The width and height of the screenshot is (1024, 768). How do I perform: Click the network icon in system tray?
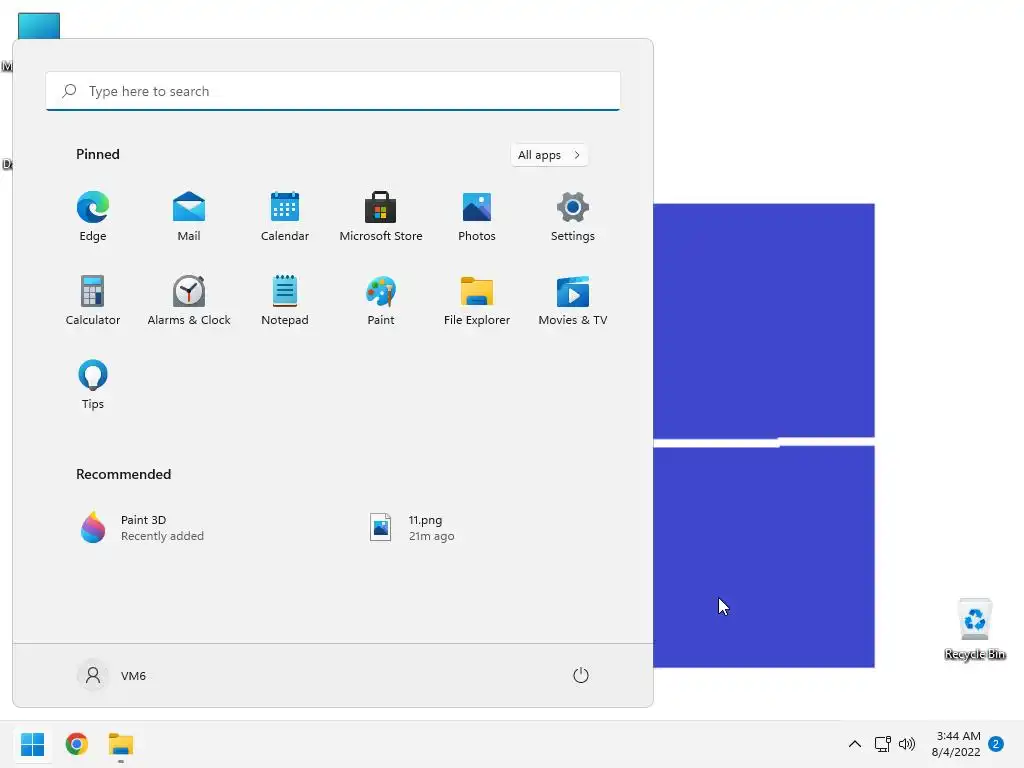pyautogui.click(x=882, y=744)
